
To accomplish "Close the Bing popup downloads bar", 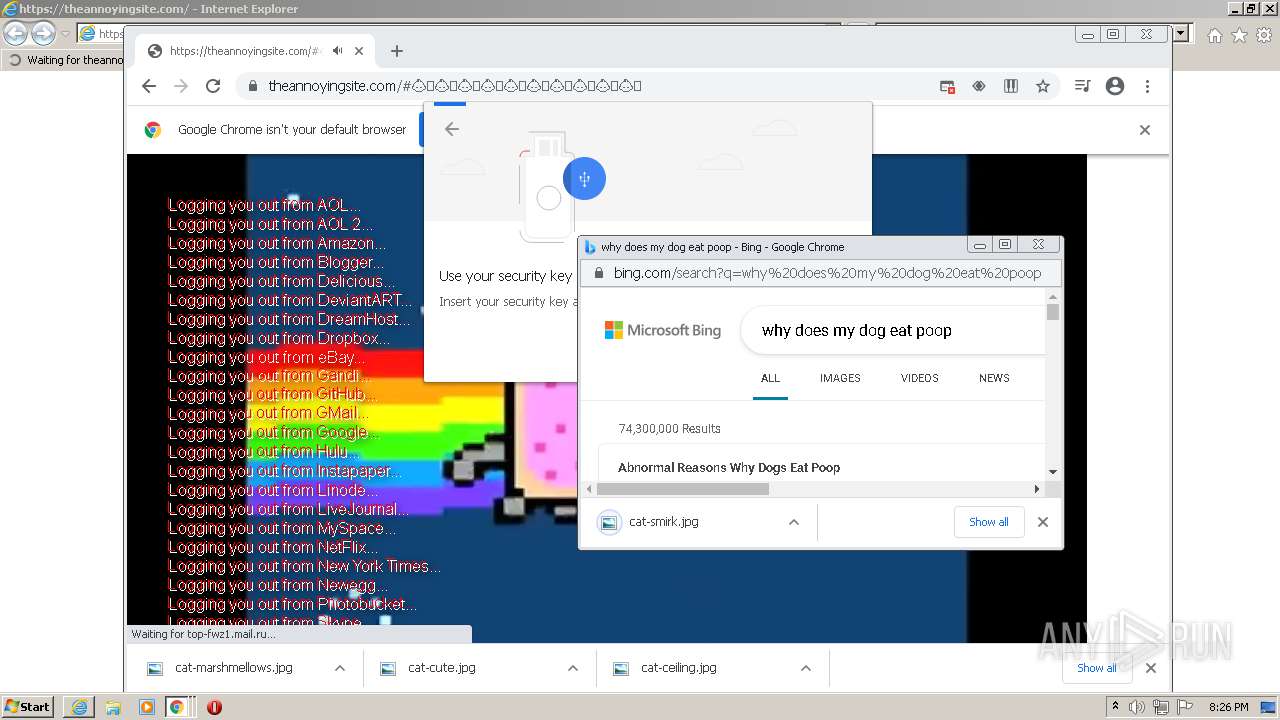I will pyautogui.click(x=1043, y=522).
